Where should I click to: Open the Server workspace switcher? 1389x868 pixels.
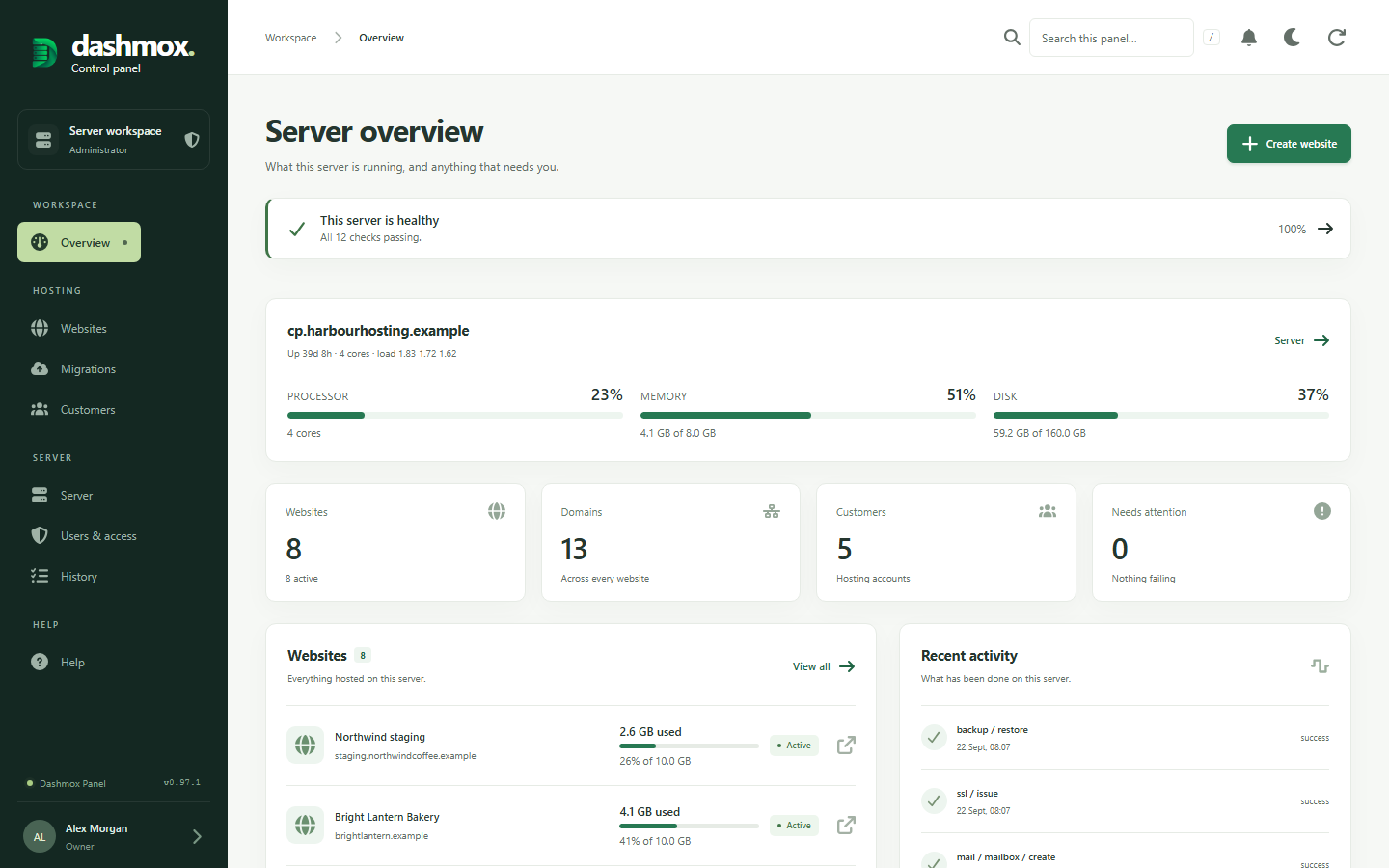tap(114, 140)
